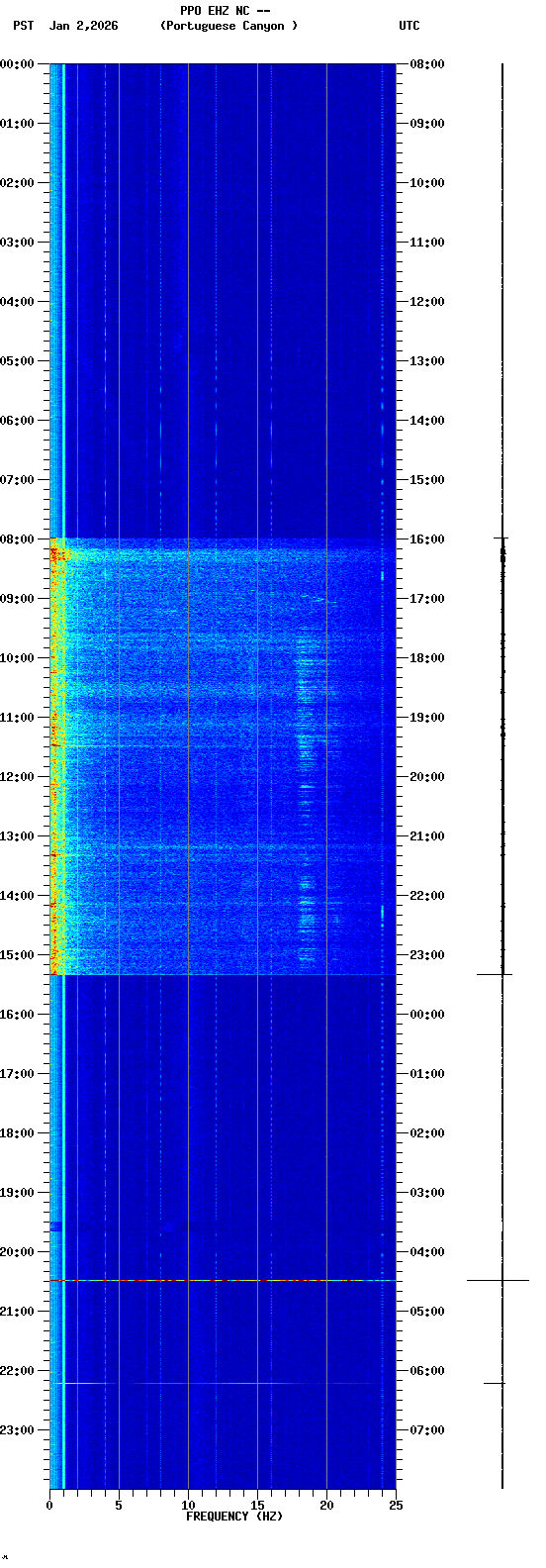Click the UTC axis '16:00' label
546x1568 pixels.
(x=427, y=539)
